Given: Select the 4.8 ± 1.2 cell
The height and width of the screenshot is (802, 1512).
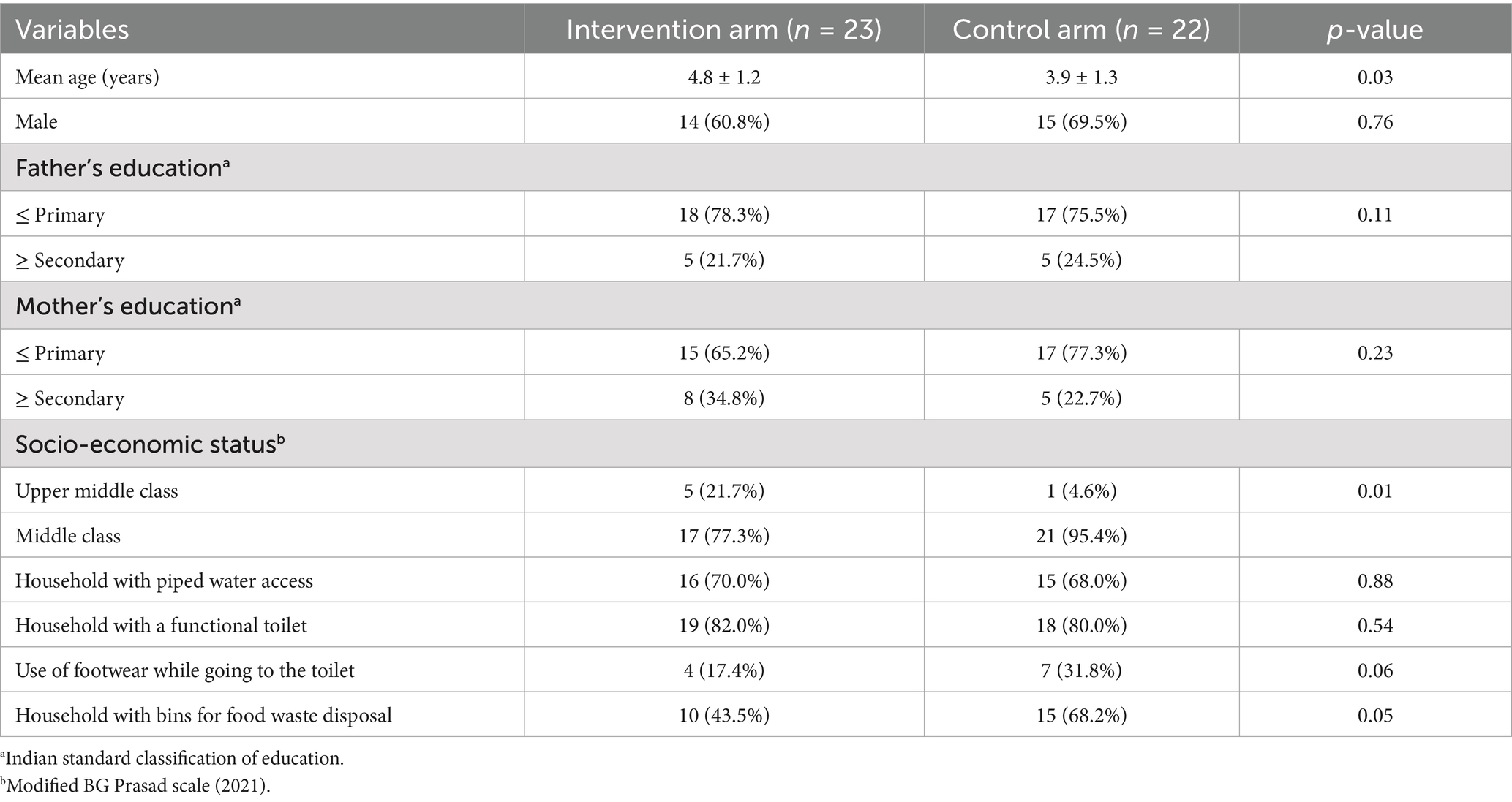Looking at the screenshot, I should pos(723,77).
